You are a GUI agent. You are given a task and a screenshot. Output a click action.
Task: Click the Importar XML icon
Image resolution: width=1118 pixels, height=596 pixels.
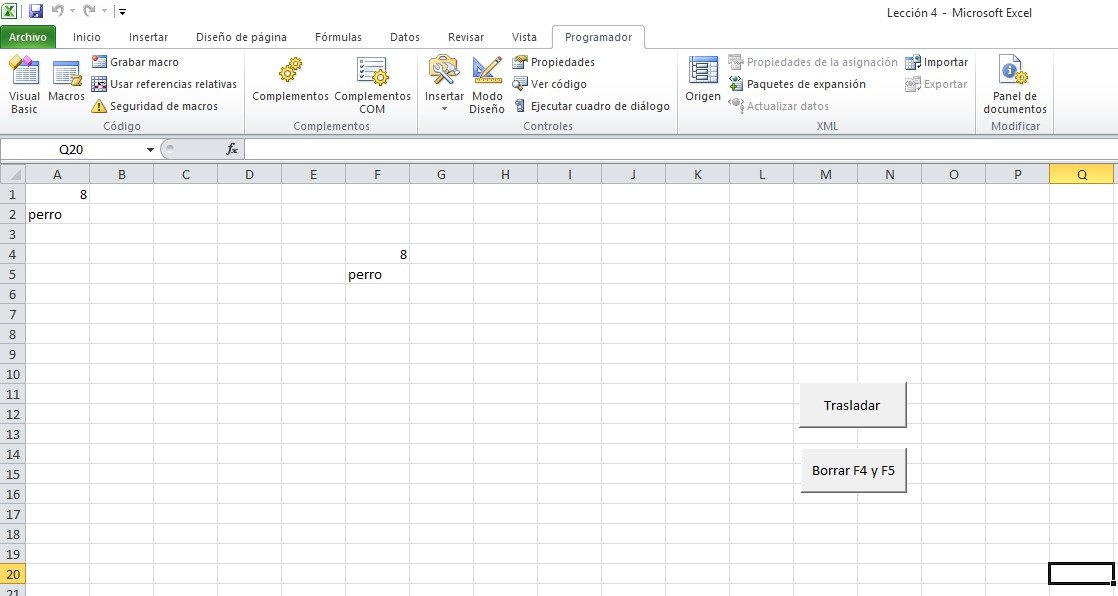[x=913, y=62]
